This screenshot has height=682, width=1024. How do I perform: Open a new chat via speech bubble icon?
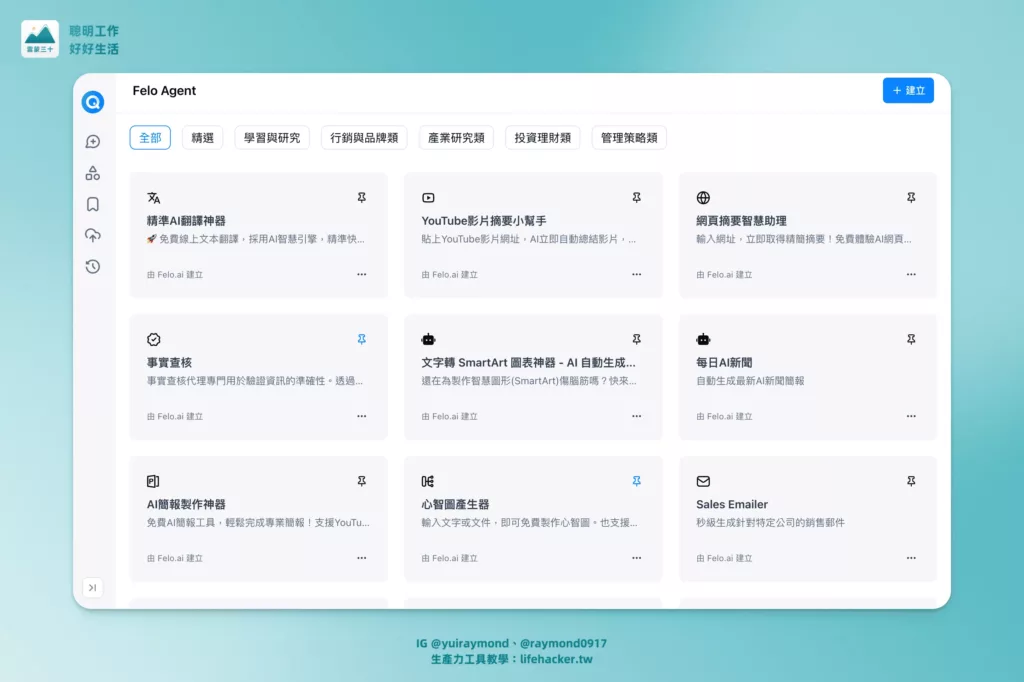(92, 141)
